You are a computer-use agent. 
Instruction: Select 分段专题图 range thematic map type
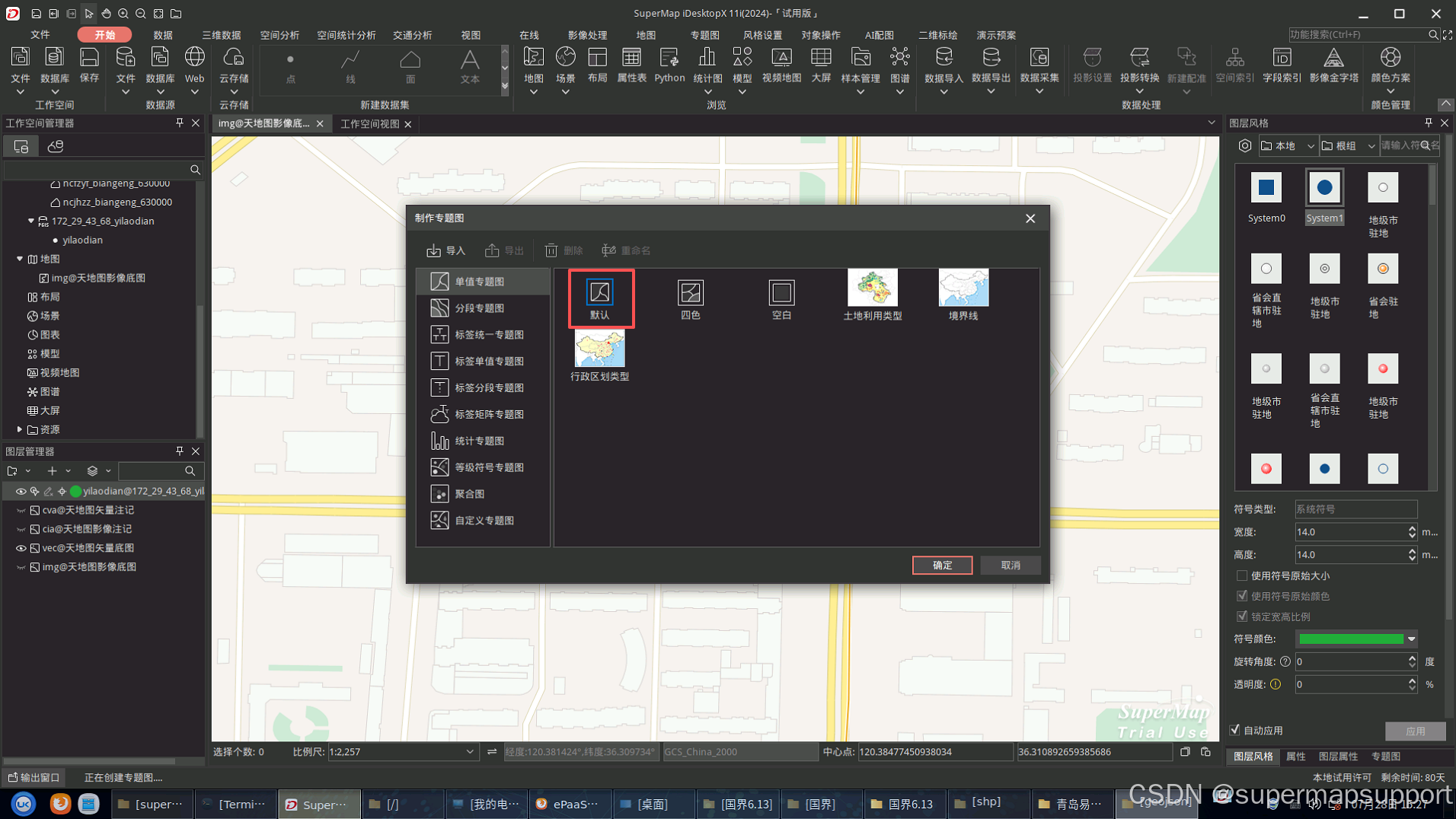[483, 308]
